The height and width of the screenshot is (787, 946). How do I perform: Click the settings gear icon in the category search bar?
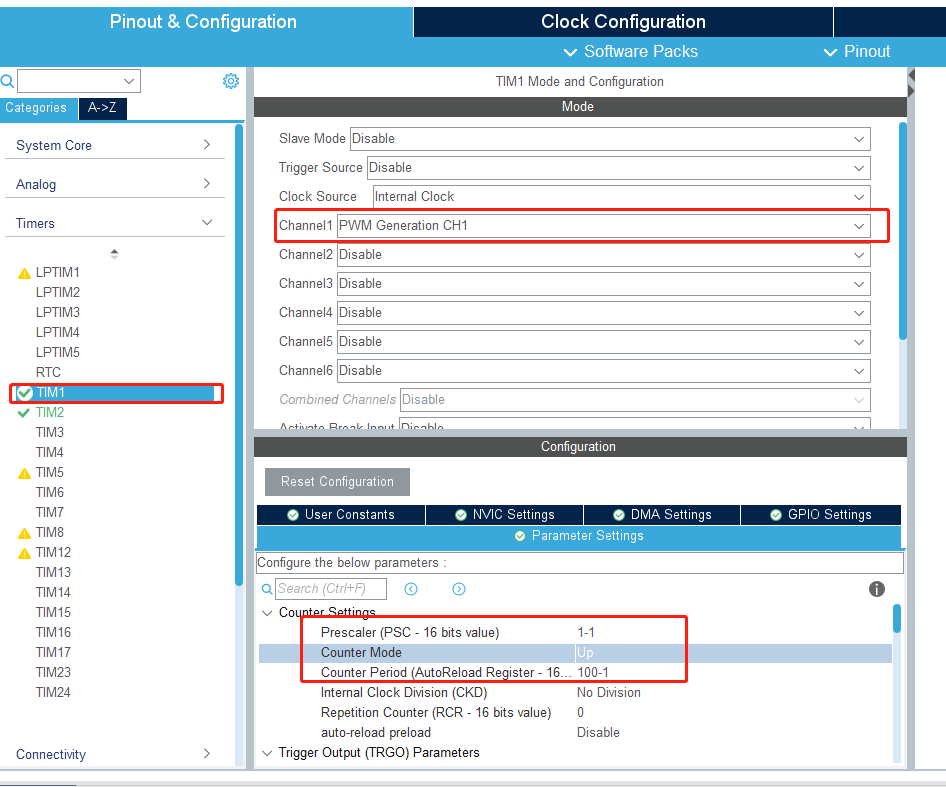230,81
